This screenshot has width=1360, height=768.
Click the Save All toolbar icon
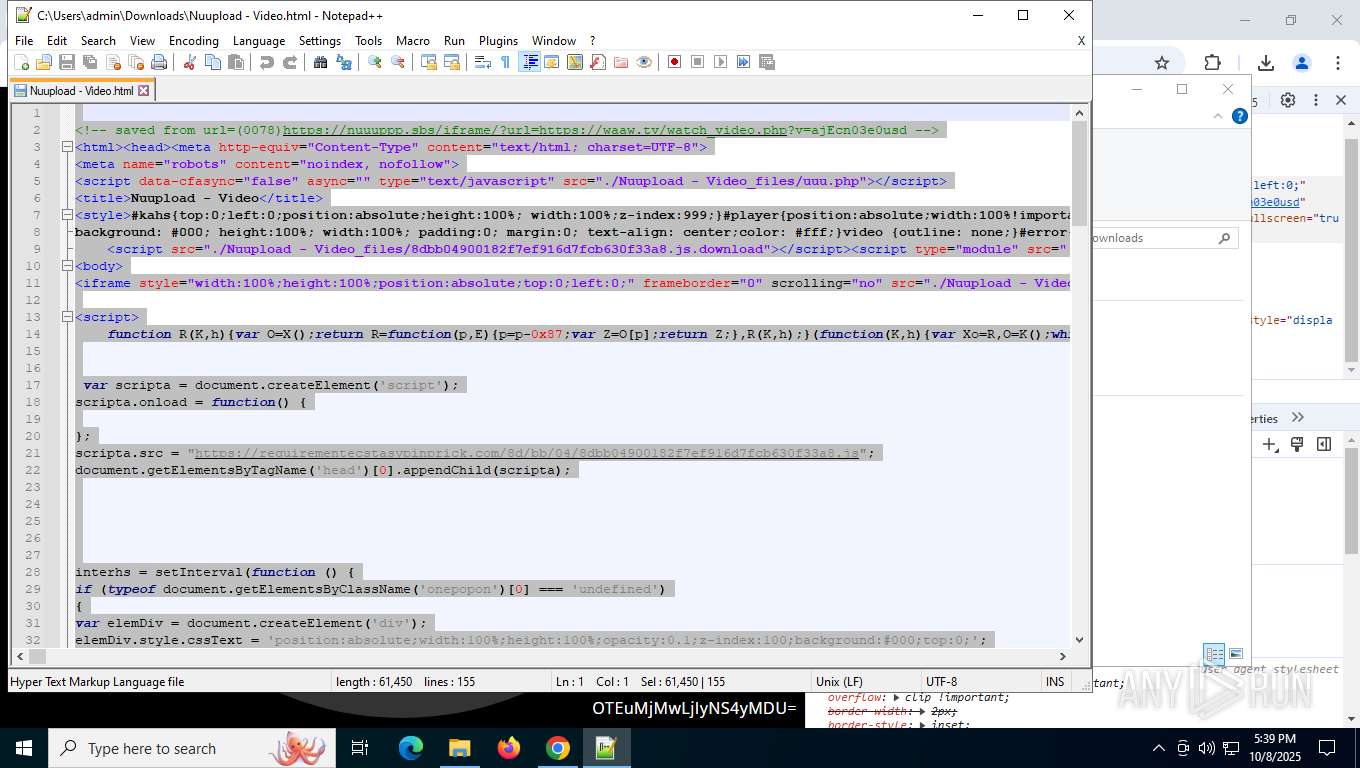tap(90, 62)
